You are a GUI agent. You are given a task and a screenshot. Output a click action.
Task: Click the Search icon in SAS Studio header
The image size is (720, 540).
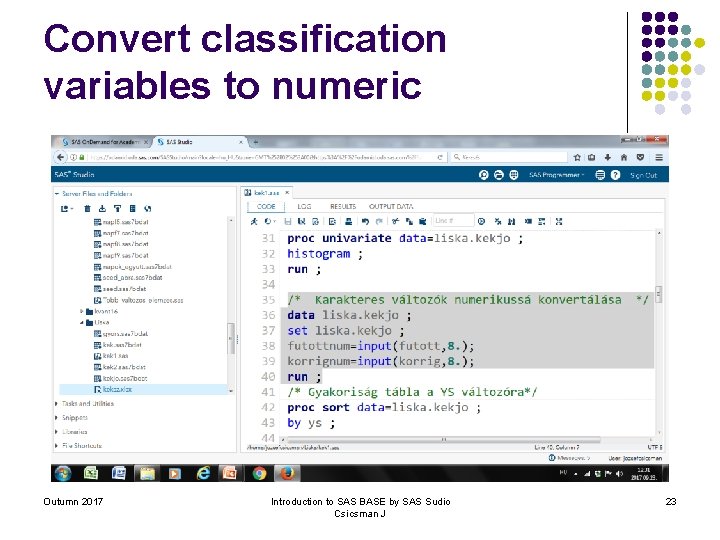click(x=484, y=175)
